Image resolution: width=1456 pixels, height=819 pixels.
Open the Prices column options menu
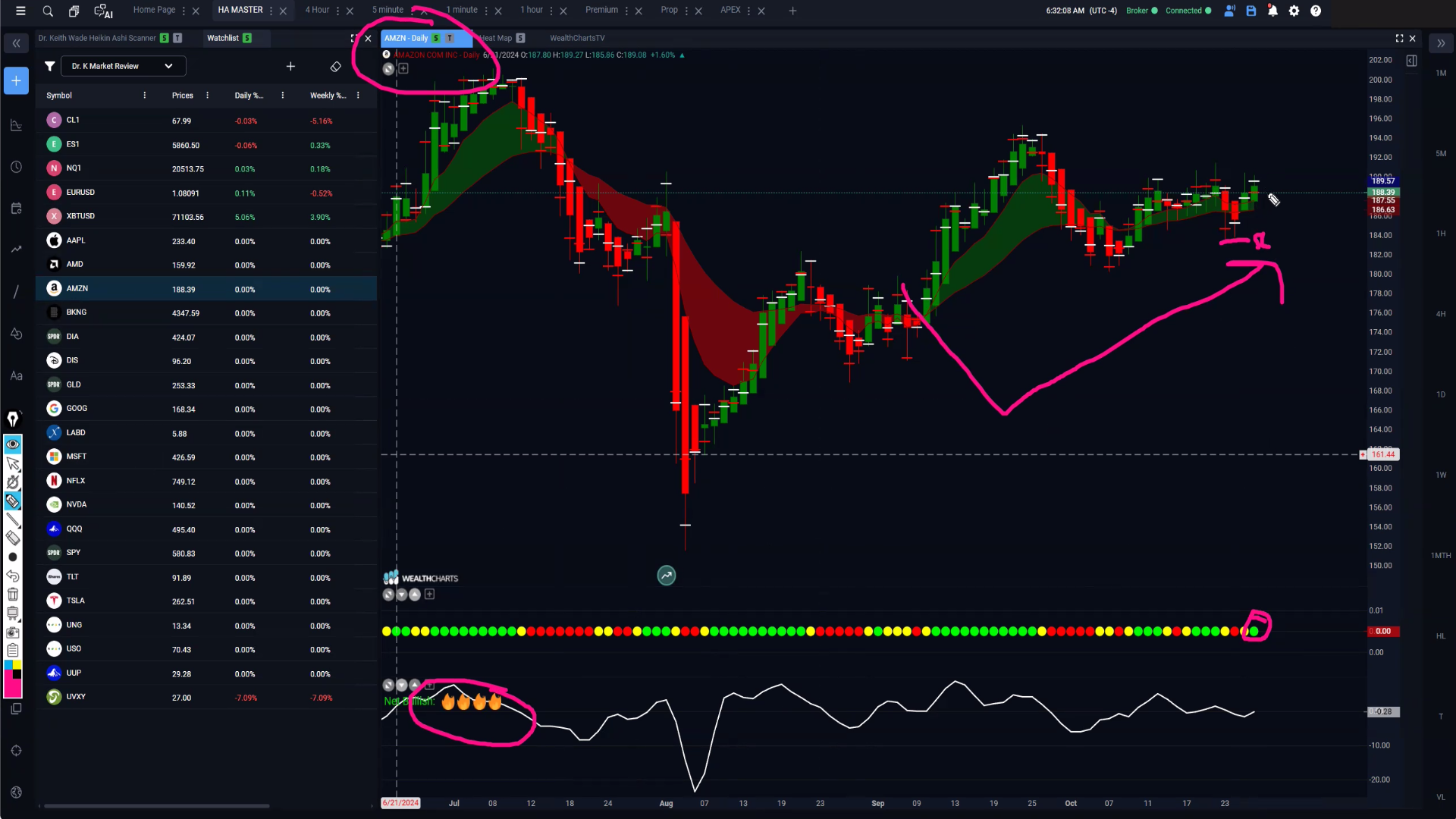pos(207,96)
